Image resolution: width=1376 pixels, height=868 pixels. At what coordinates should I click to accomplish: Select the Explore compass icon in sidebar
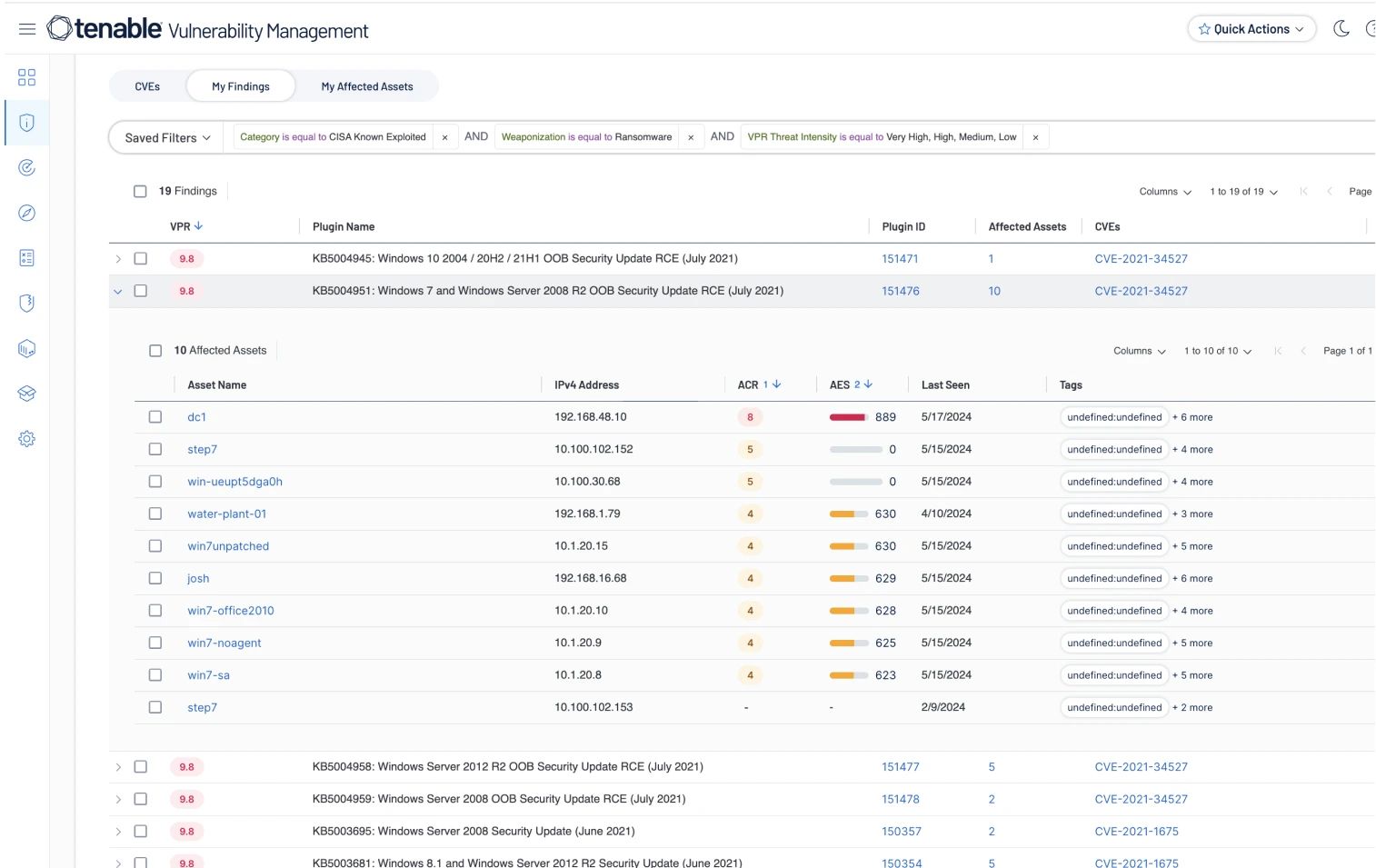coord(26,213)
